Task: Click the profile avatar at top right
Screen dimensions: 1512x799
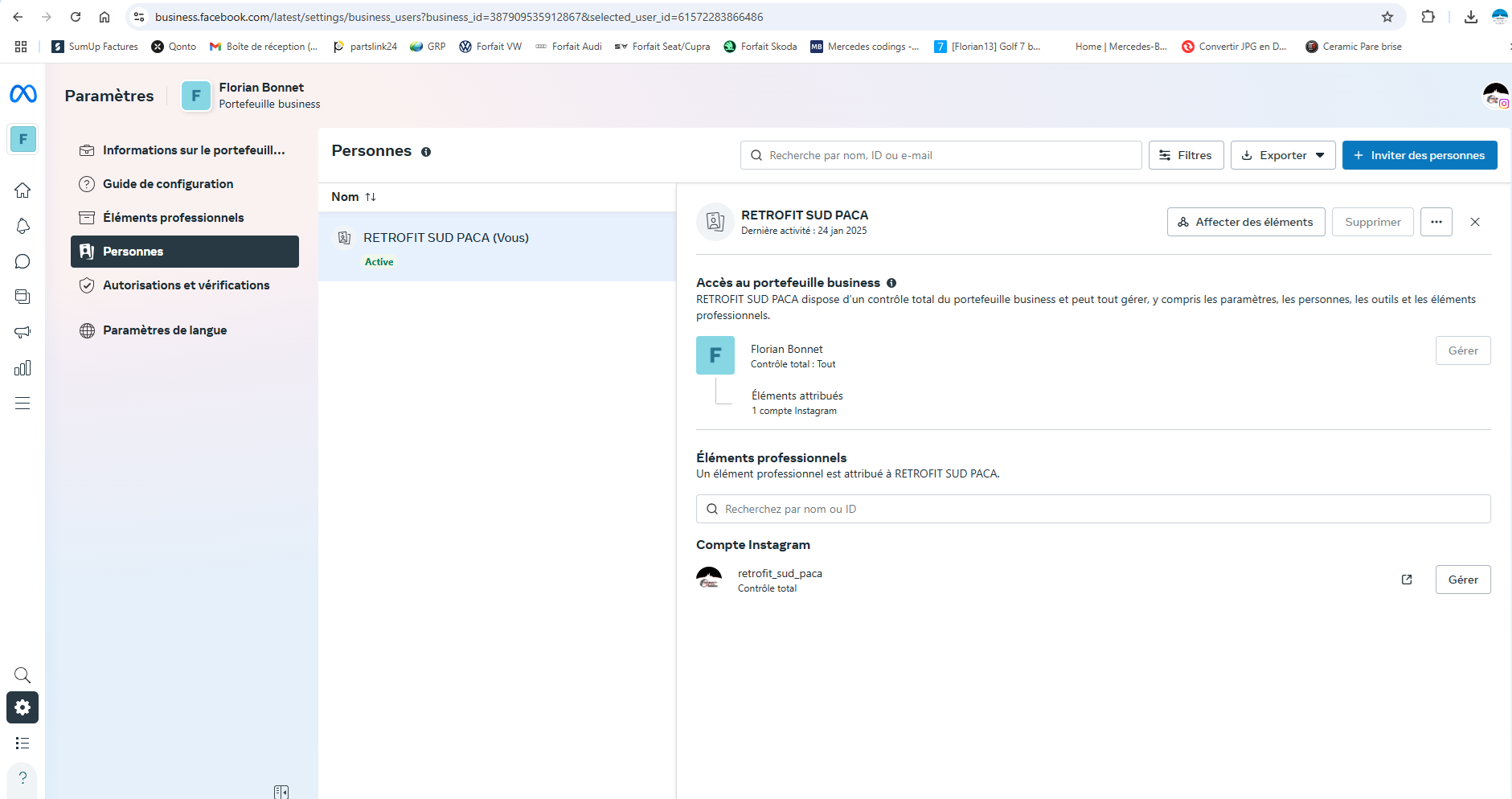Action: 1496,96
